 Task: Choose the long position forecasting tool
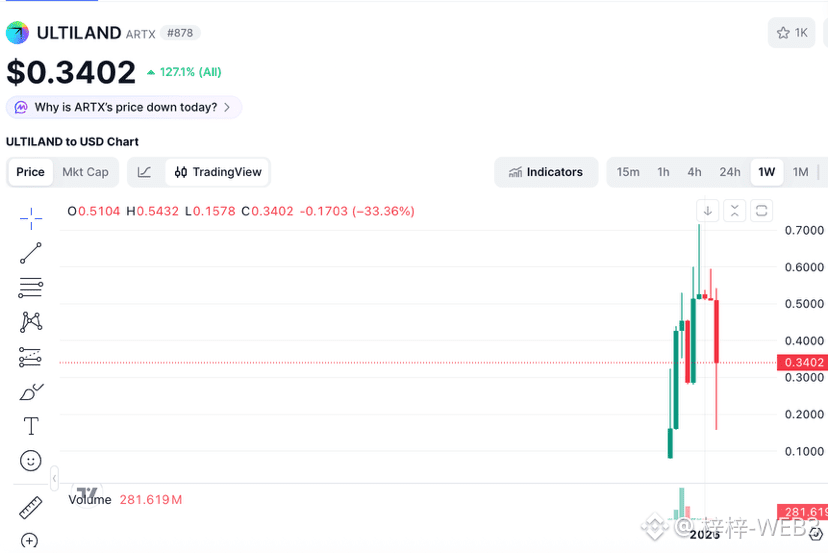pos(31,357)
